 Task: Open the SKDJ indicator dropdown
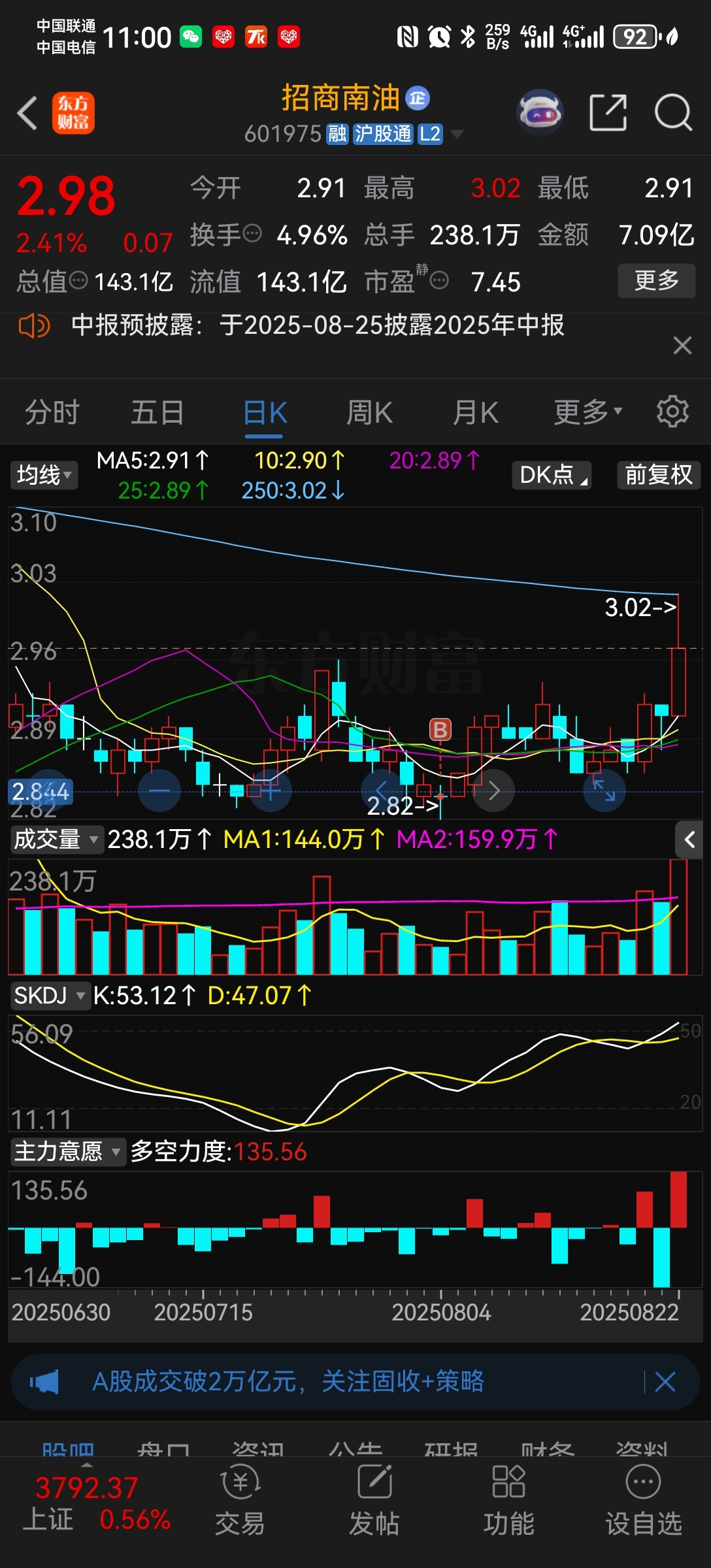[x=50, y=996]
